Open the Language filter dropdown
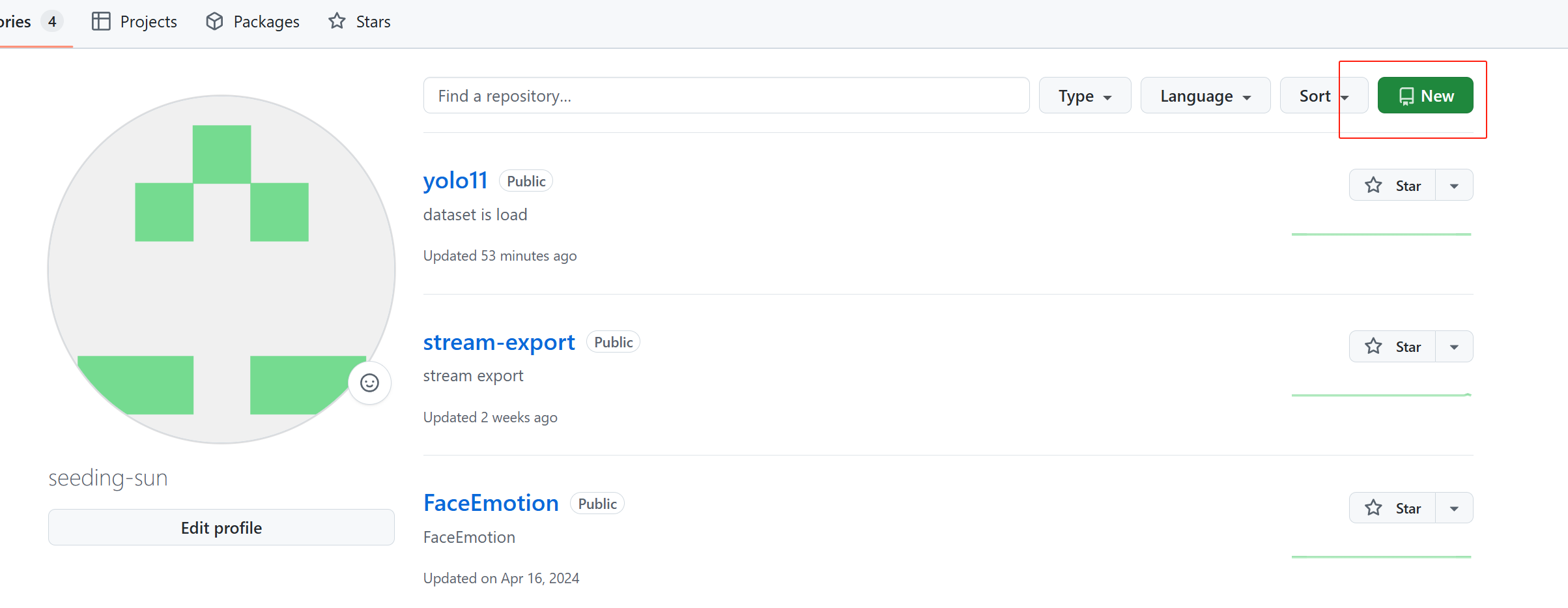 point(1205,96)
